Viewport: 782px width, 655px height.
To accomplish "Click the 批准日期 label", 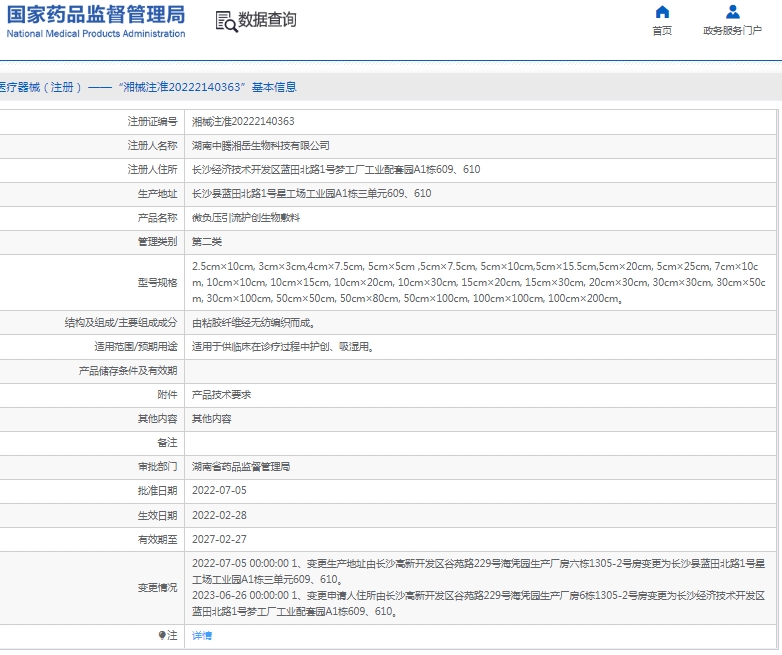I will 158,490.
